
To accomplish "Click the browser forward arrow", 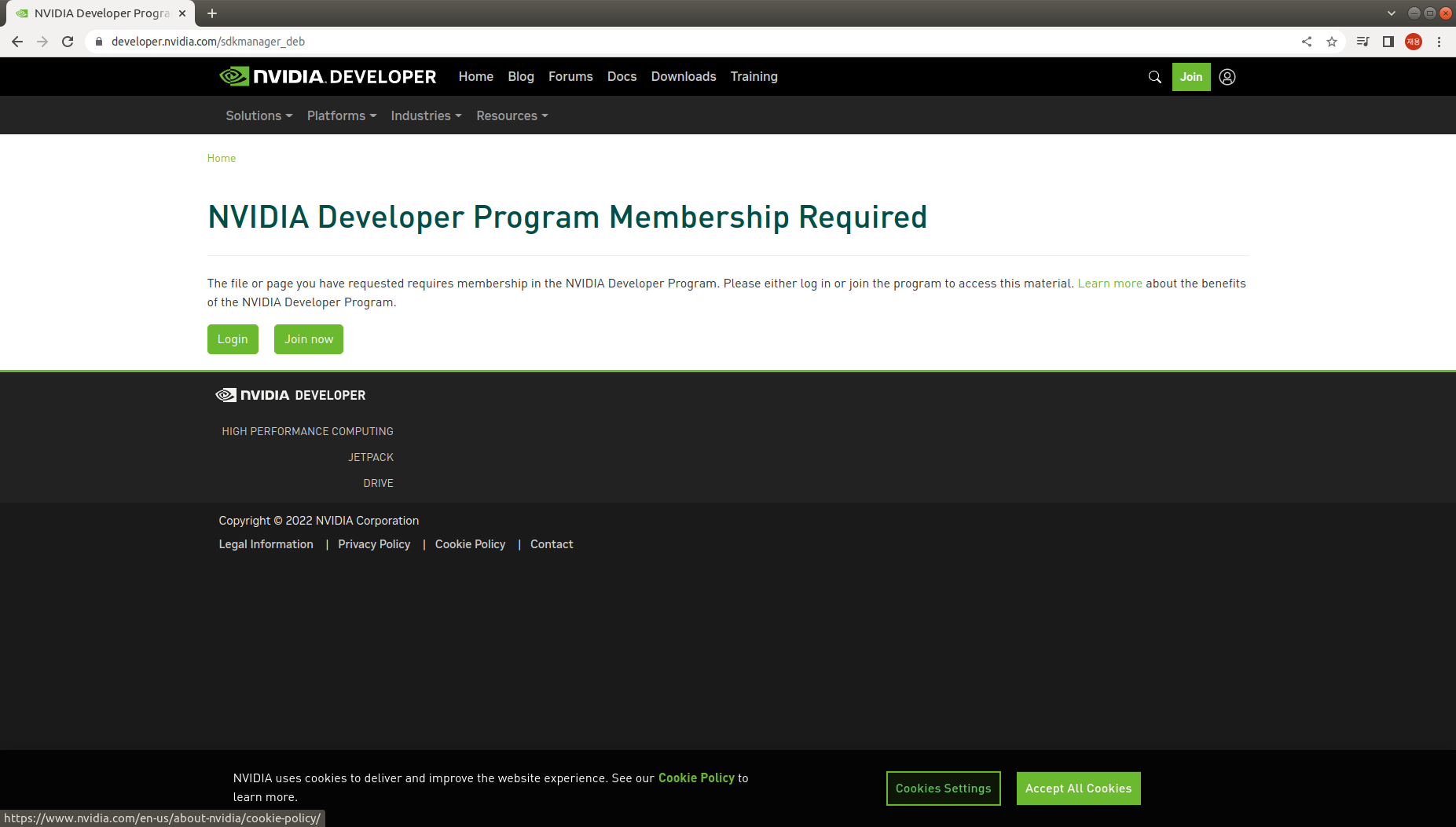I will click(x=42, y=42).
